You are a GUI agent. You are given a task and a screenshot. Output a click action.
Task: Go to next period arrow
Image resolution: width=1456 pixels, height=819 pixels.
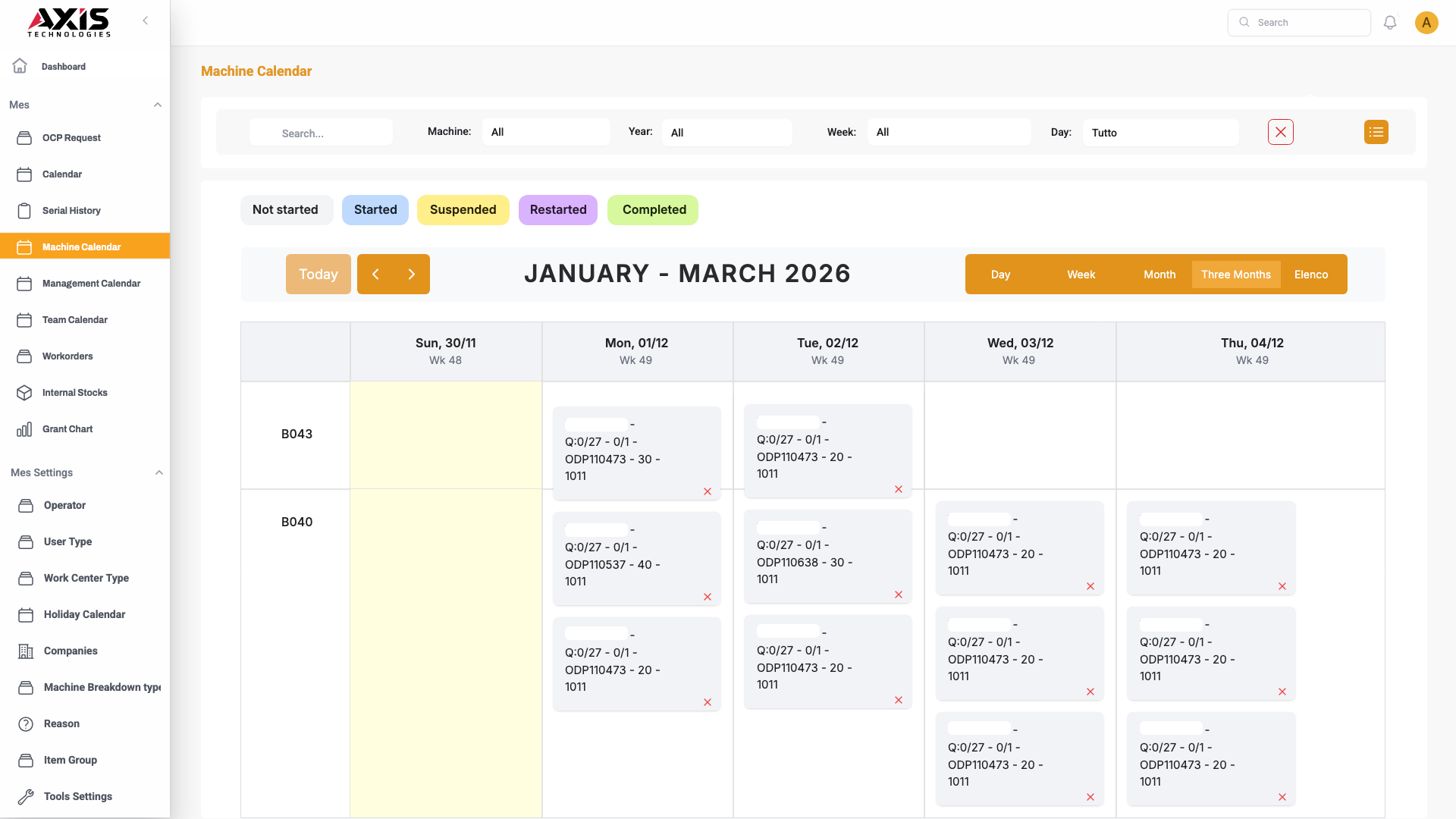pyautogui.click(x=412, y=275)
